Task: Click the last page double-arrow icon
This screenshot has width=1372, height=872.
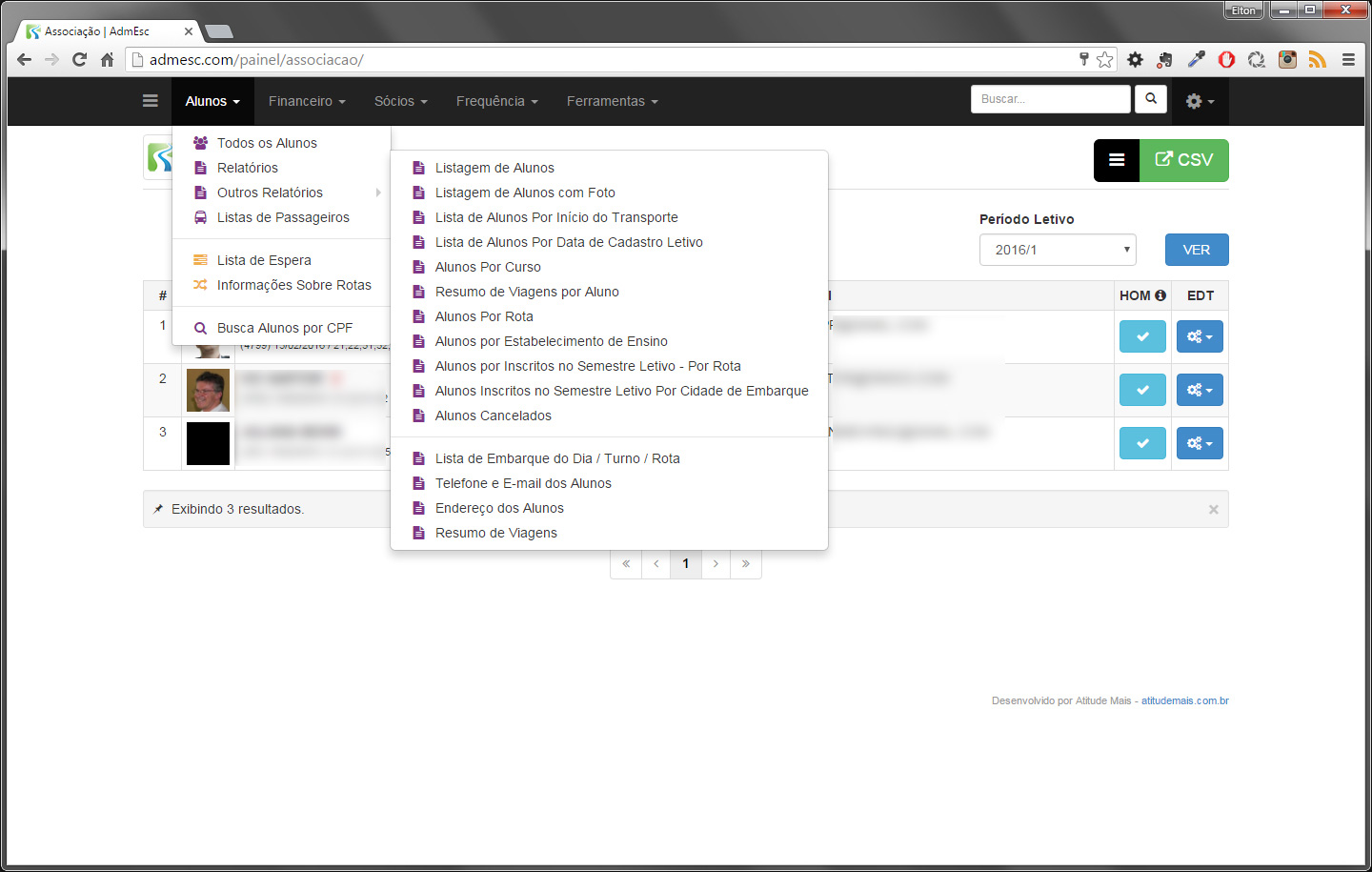Action: tap(745, 564)
